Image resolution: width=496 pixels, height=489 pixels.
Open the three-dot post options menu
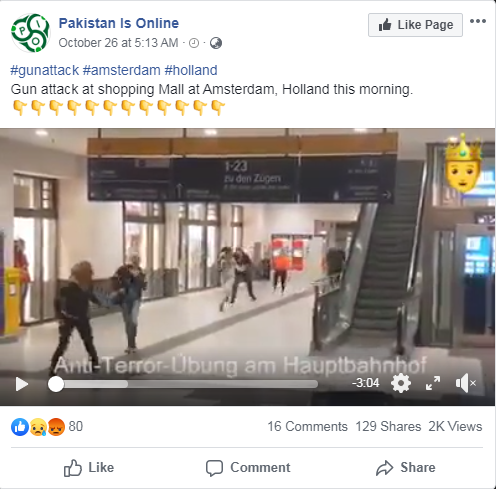[x=478, y=21]
